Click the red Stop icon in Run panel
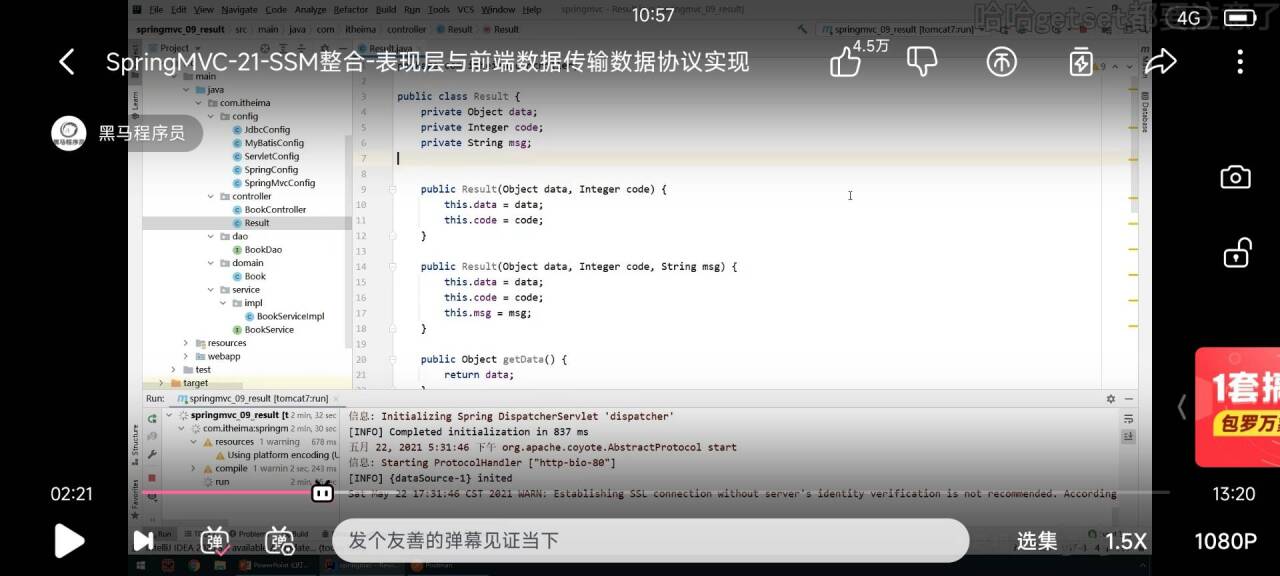 [152, 478]
